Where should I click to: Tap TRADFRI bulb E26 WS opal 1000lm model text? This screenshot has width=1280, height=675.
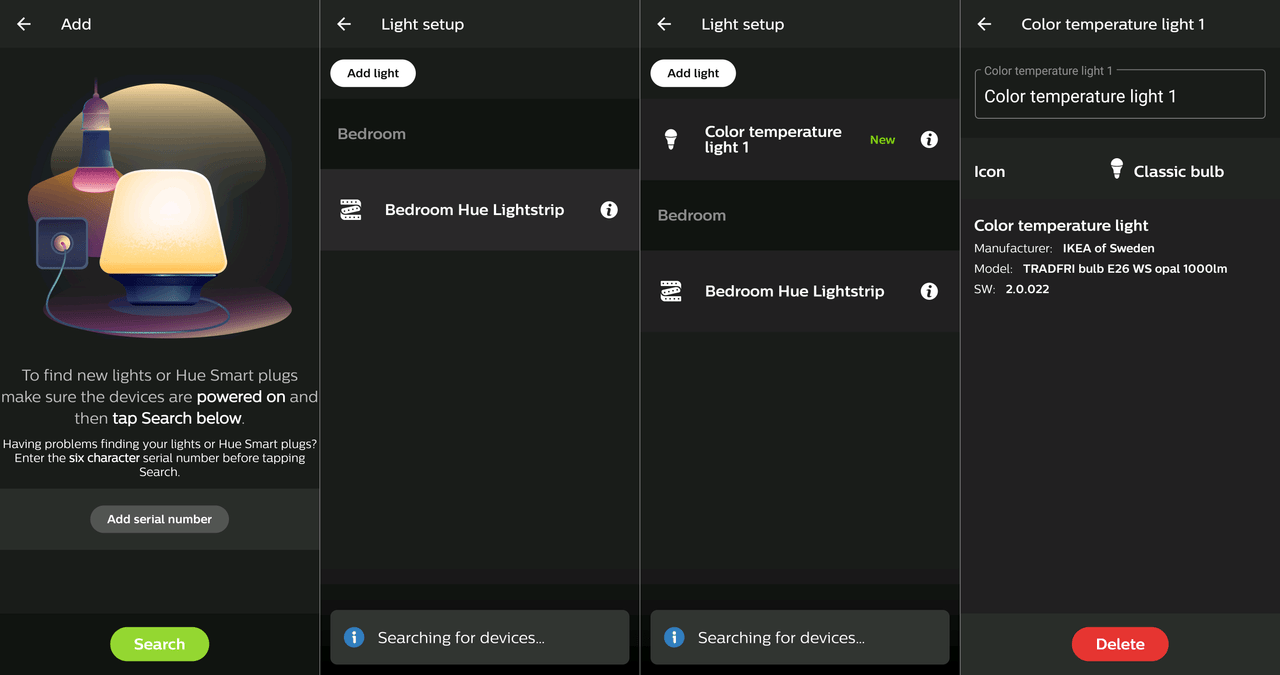[1125, 269]
